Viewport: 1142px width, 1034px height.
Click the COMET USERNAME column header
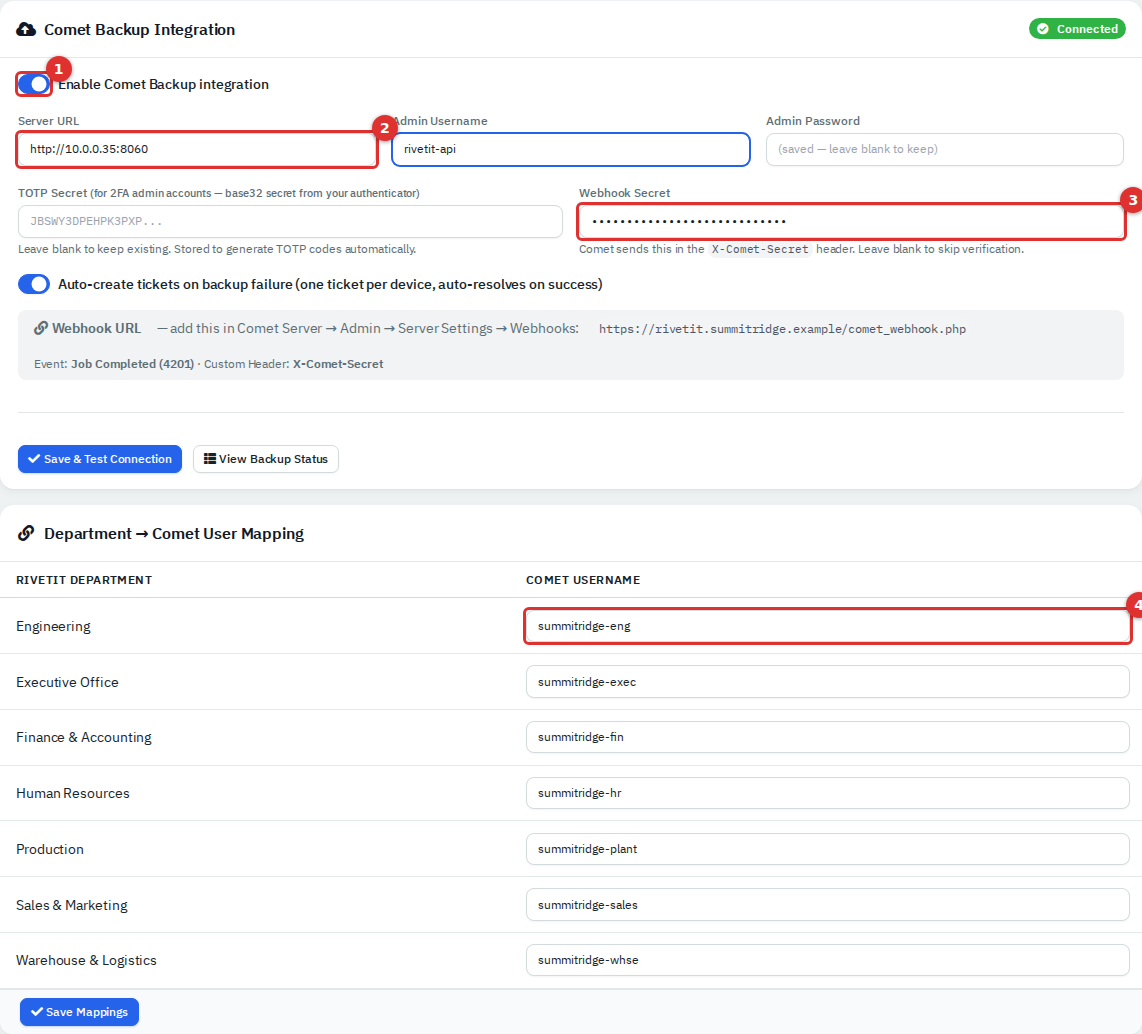click(x=583, y=580)
